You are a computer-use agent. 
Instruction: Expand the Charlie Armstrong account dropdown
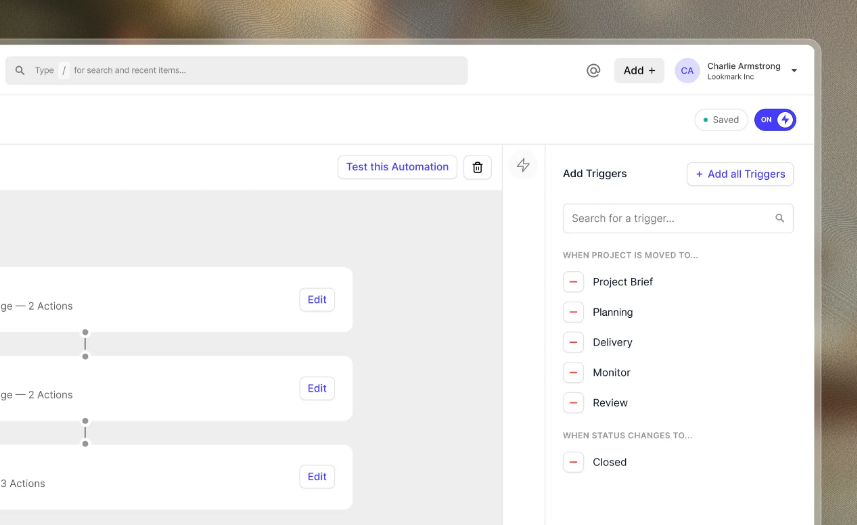pyautogui.click(x=794, y=70)
